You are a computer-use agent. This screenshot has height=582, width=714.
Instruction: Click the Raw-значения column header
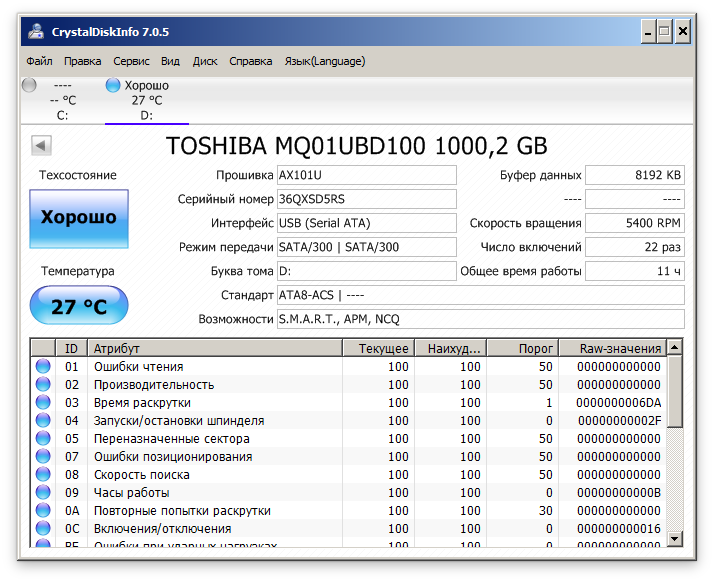pyautogui.click(x=612, y=348)
